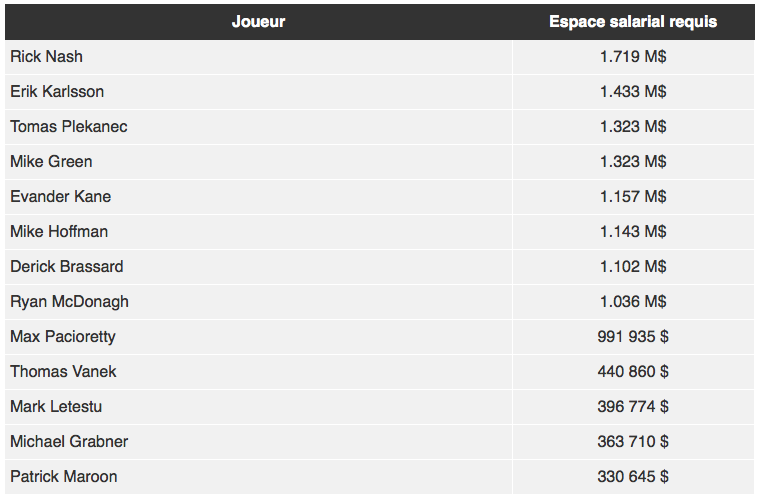Screen dimensions: 759x500
Task: Click the Mike Hoffman name cell
Action: (59, 232)
